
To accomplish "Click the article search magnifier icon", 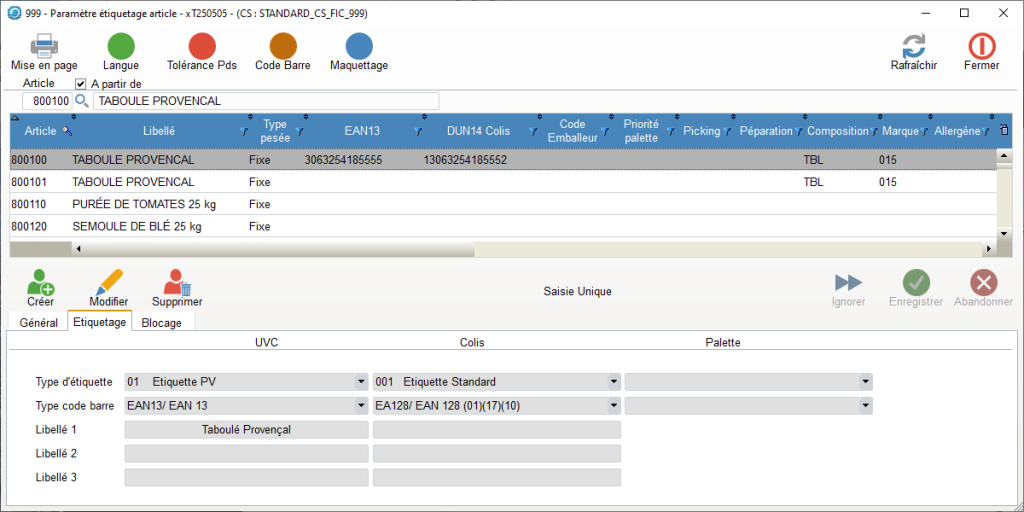I will (x=82, y=101).
